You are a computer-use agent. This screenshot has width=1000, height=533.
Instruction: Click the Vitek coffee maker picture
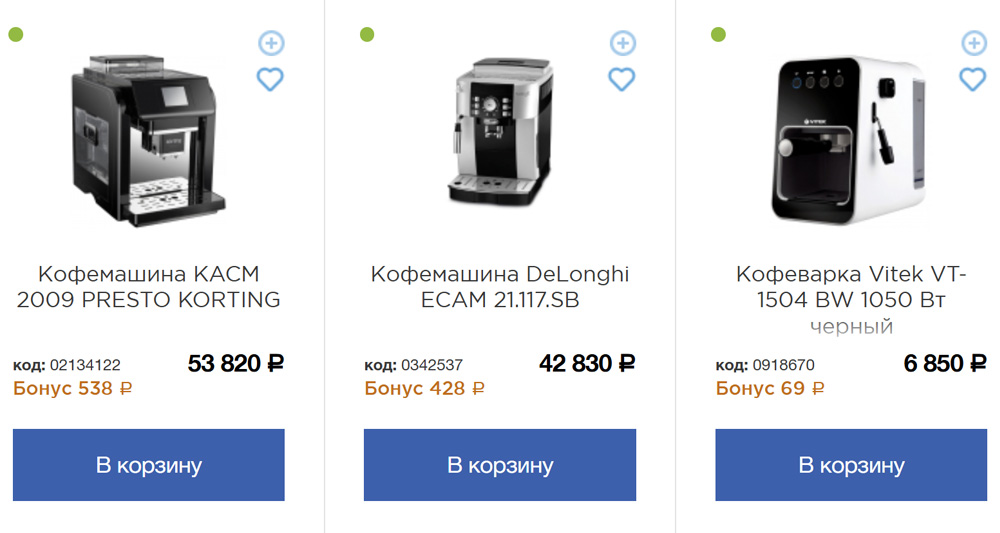[848, 137]
